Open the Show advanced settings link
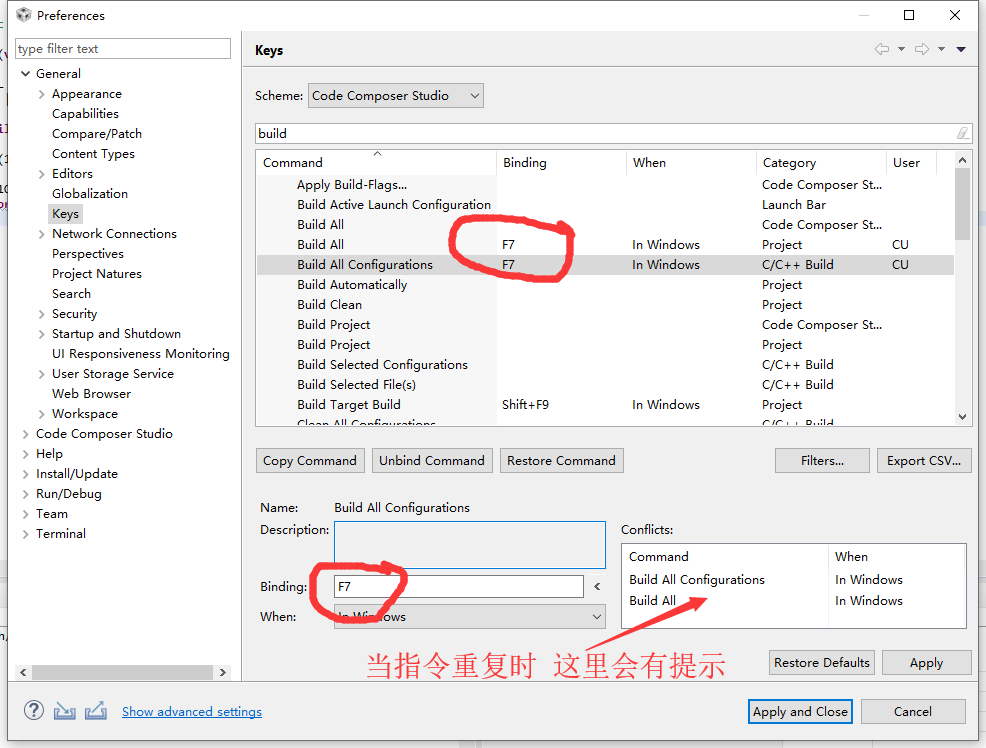Image resolution: width=986 pixels, height=748 pixels. point(192,712)
